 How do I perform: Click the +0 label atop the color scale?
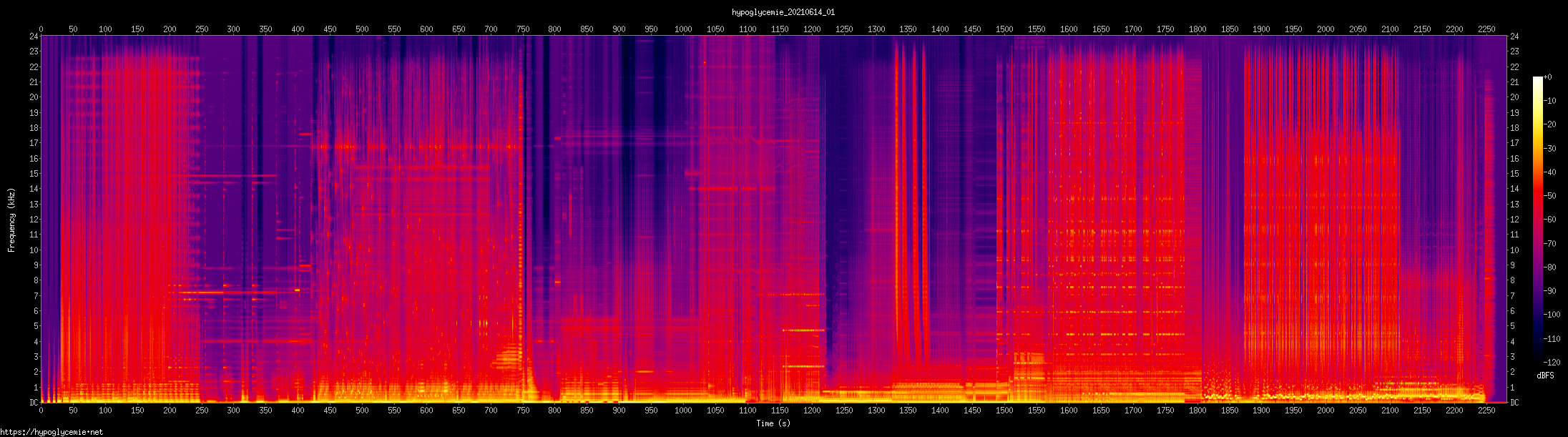pos(1548,77)
